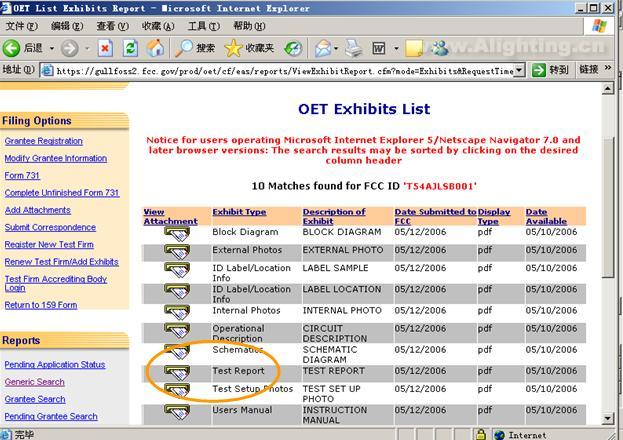Open the Block Diagram attachment icon

point(177,233)
